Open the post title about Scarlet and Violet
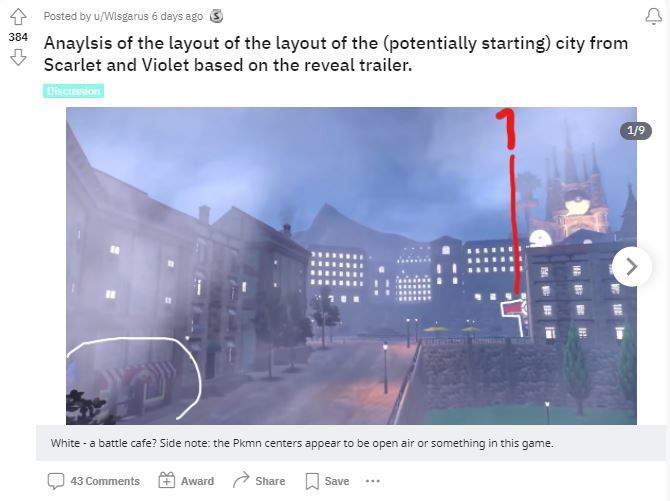 (x=336, y=54)
